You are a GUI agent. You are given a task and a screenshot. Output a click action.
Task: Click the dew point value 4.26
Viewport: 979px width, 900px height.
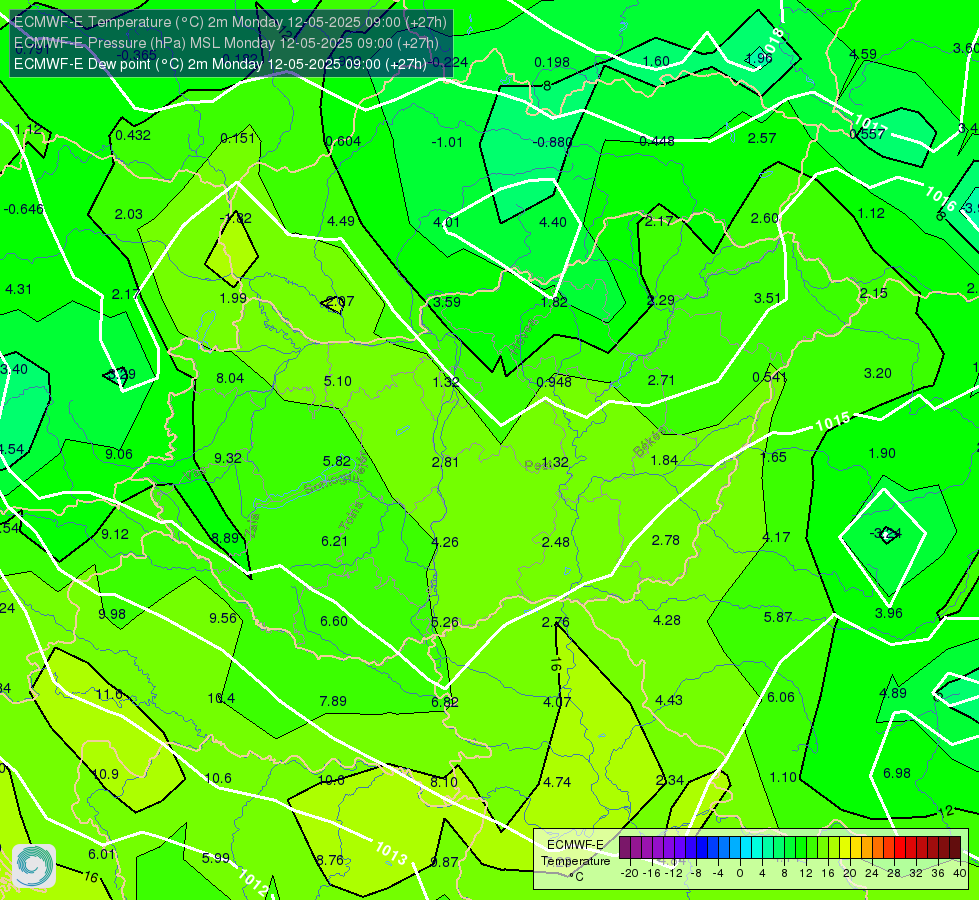pyautogui.click(x=445, y=542)
